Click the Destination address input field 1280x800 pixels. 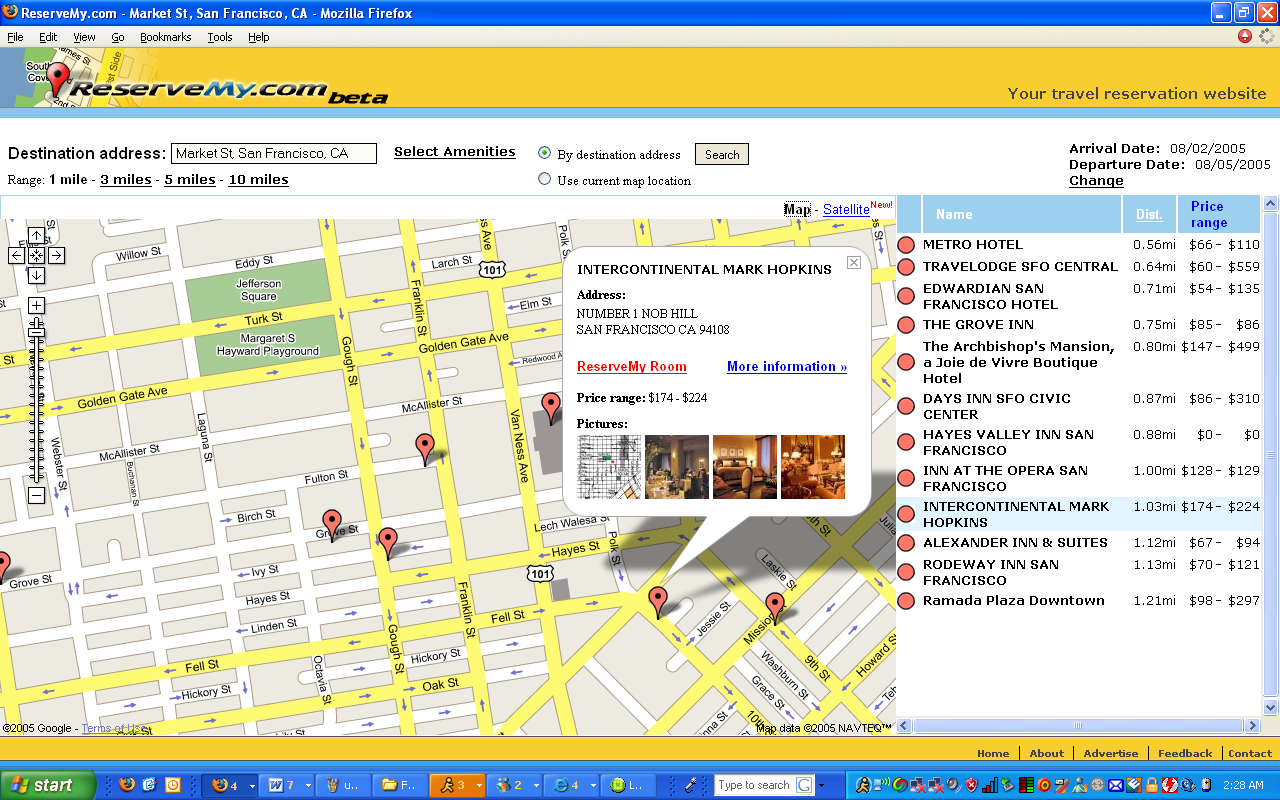pyautogui.click(x=274, y=154)
